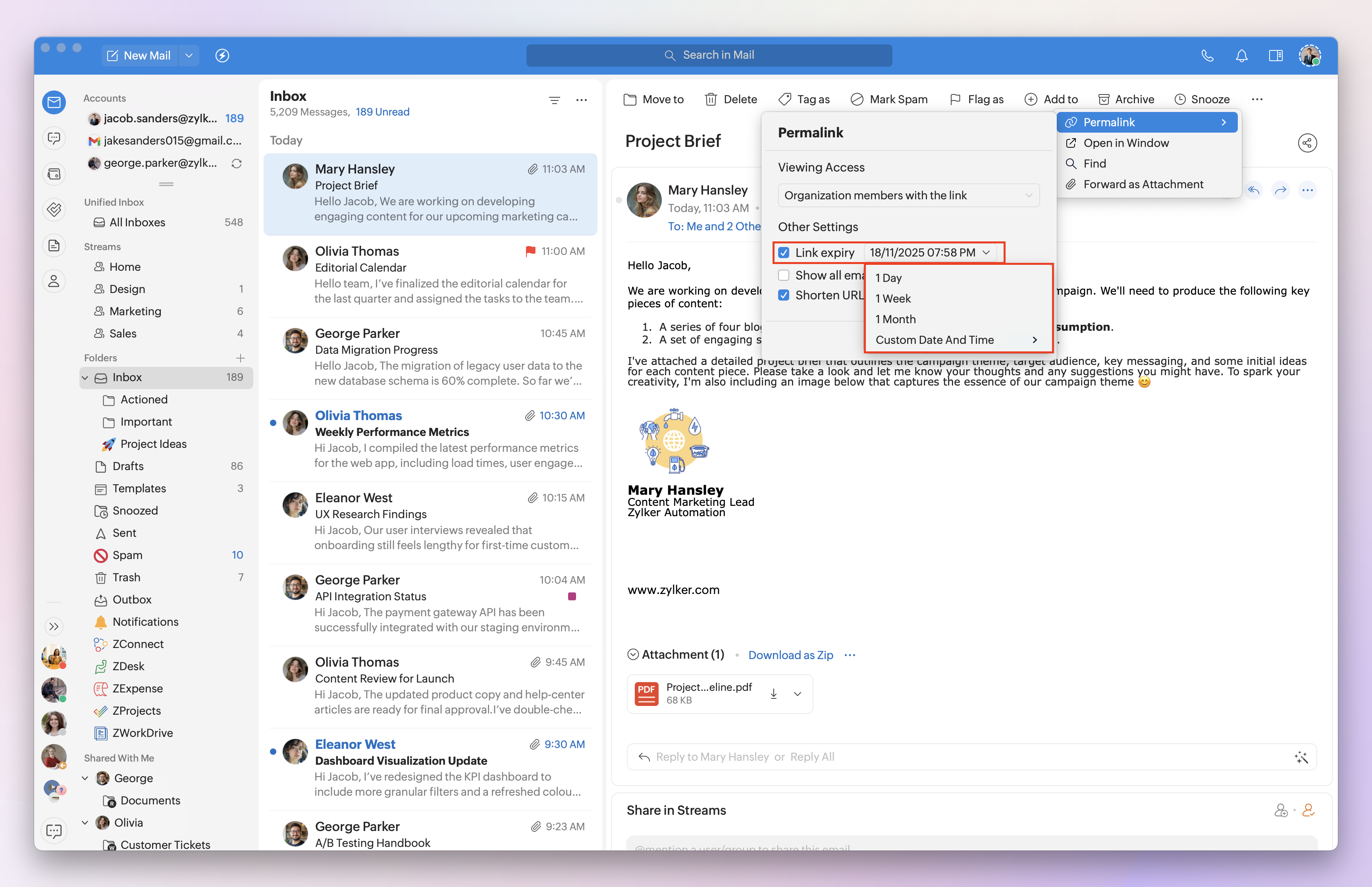Enable the Show all emails checkbox
The width and height of the screenshot is (1372, 887).
(784, 275)
